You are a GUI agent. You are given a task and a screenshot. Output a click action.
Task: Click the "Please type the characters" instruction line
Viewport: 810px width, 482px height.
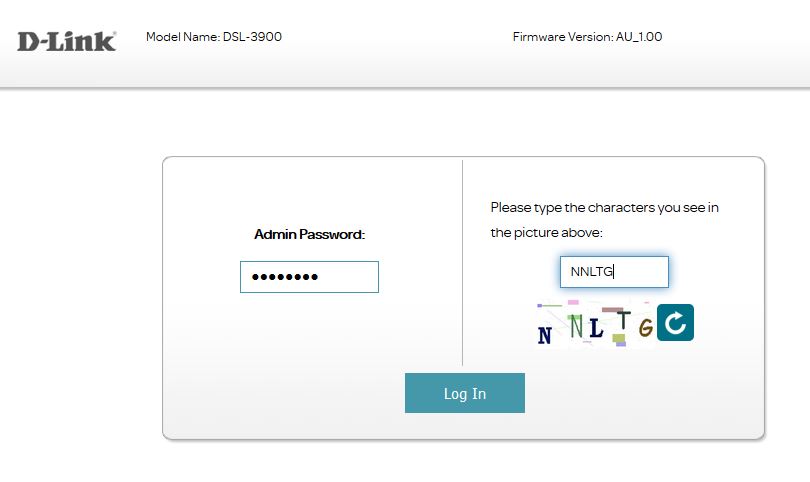pos(604,208)
